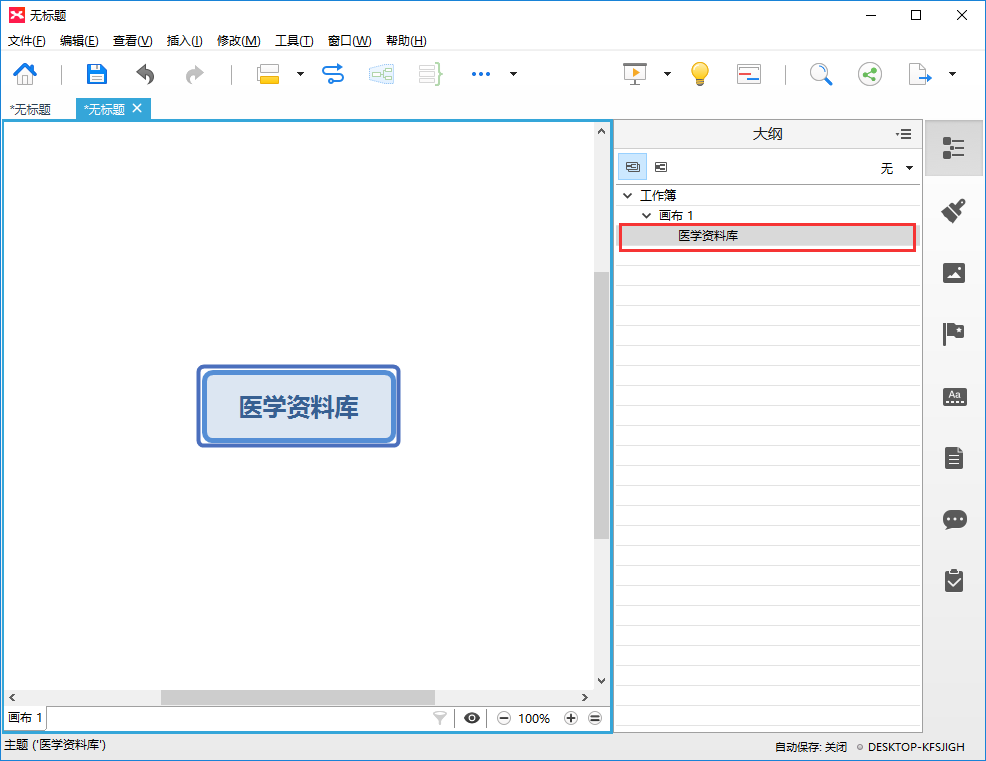Click the export document icon
The image size is (986, 761).
point(919,74)
